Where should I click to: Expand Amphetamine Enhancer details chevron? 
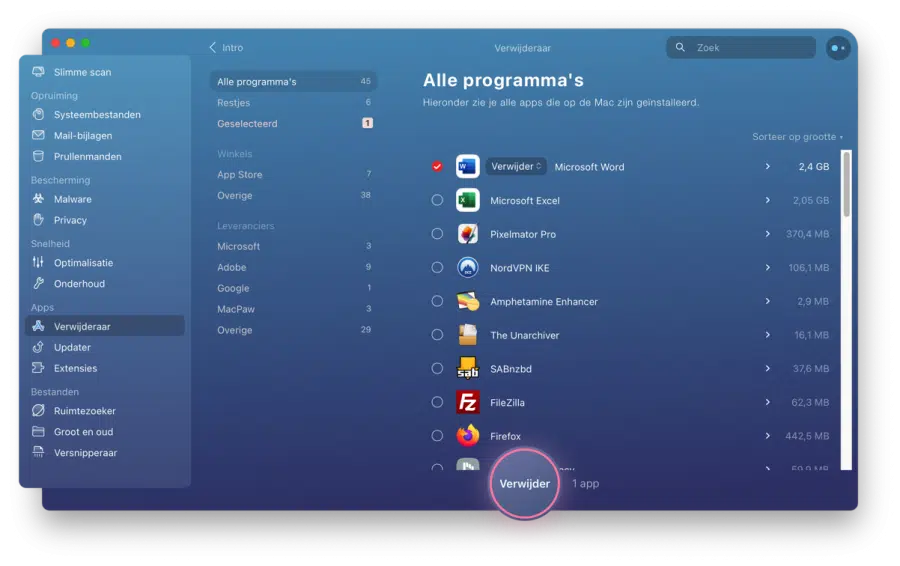coord(767,301)
